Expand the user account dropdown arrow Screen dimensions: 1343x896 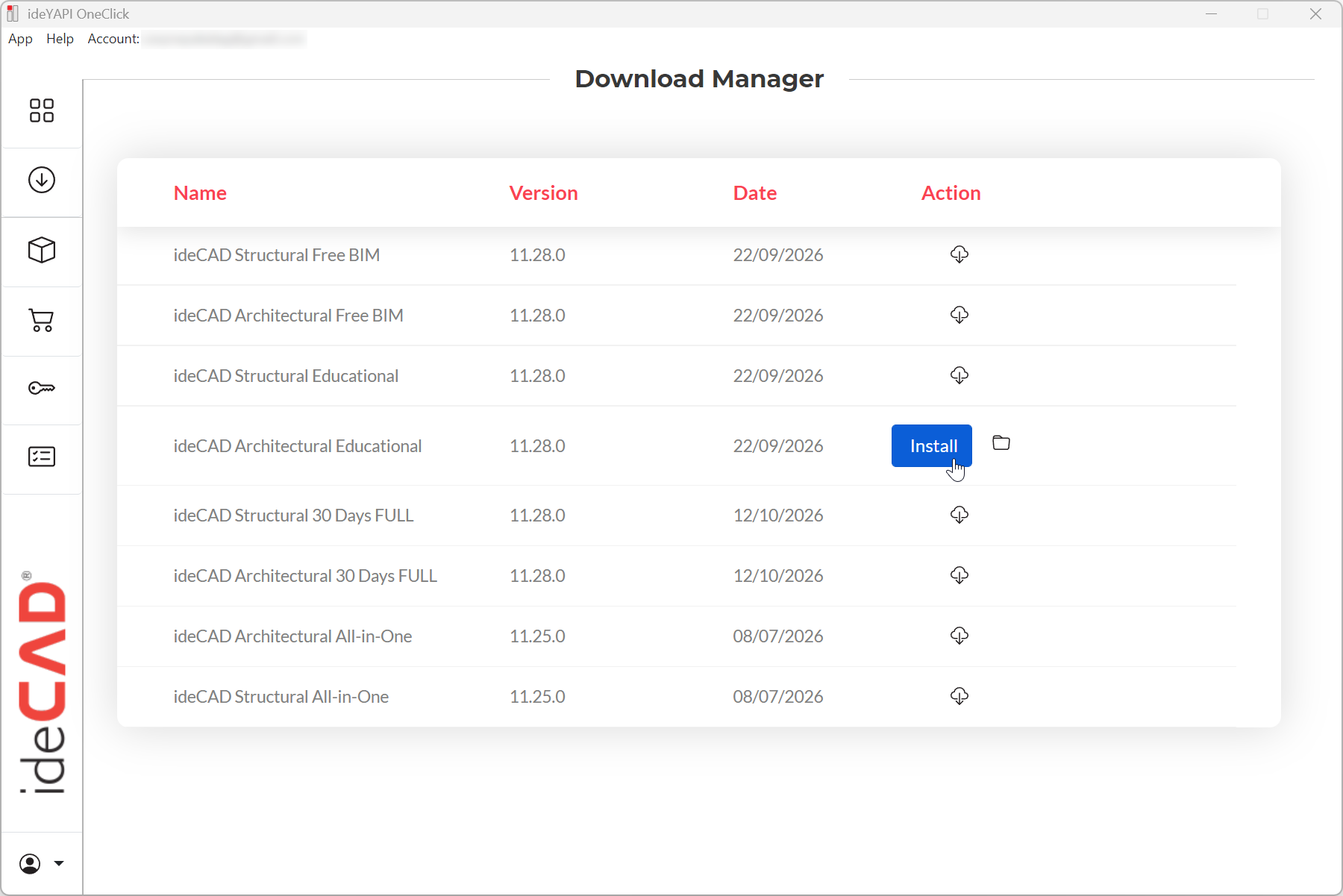coord(59,864)
